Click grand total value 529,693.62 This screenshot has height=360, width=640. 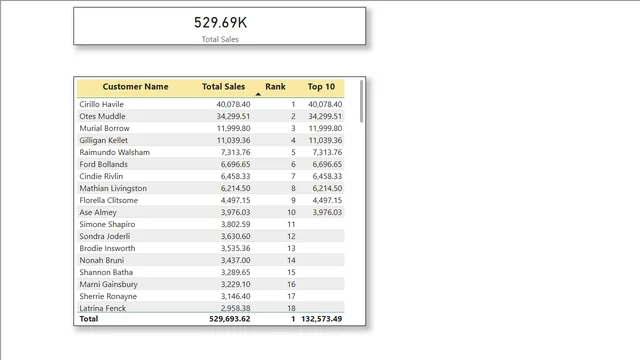click(230, 319)
